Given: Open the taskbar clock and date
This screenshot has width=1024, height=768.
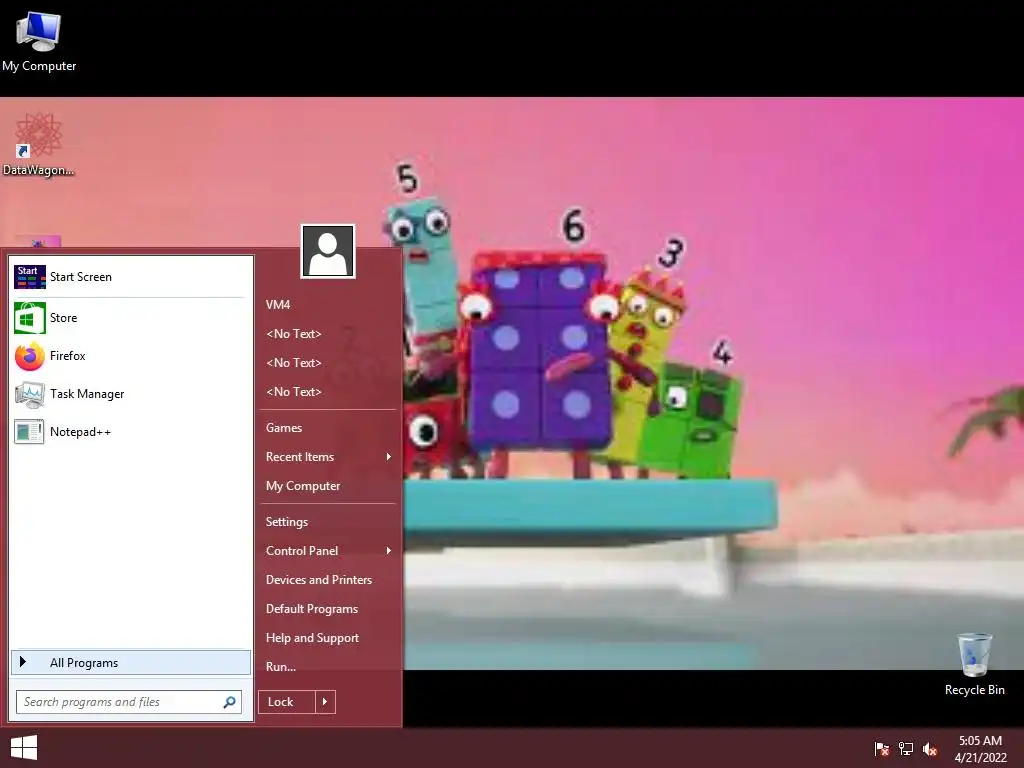Looking at the screenshot, I should point(980,748).
